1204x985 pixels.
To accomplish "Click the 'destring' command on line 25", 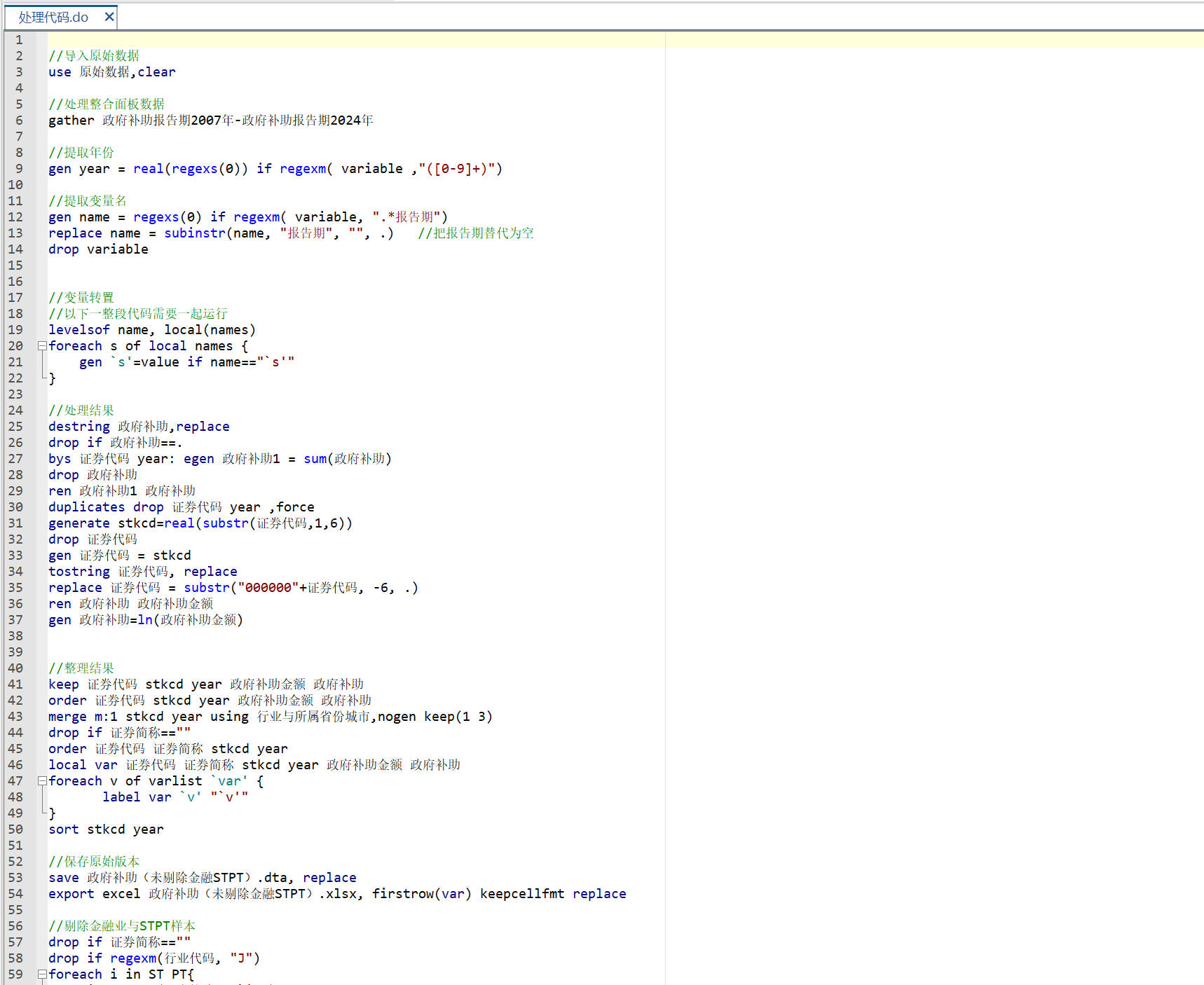I will (78, 427).
